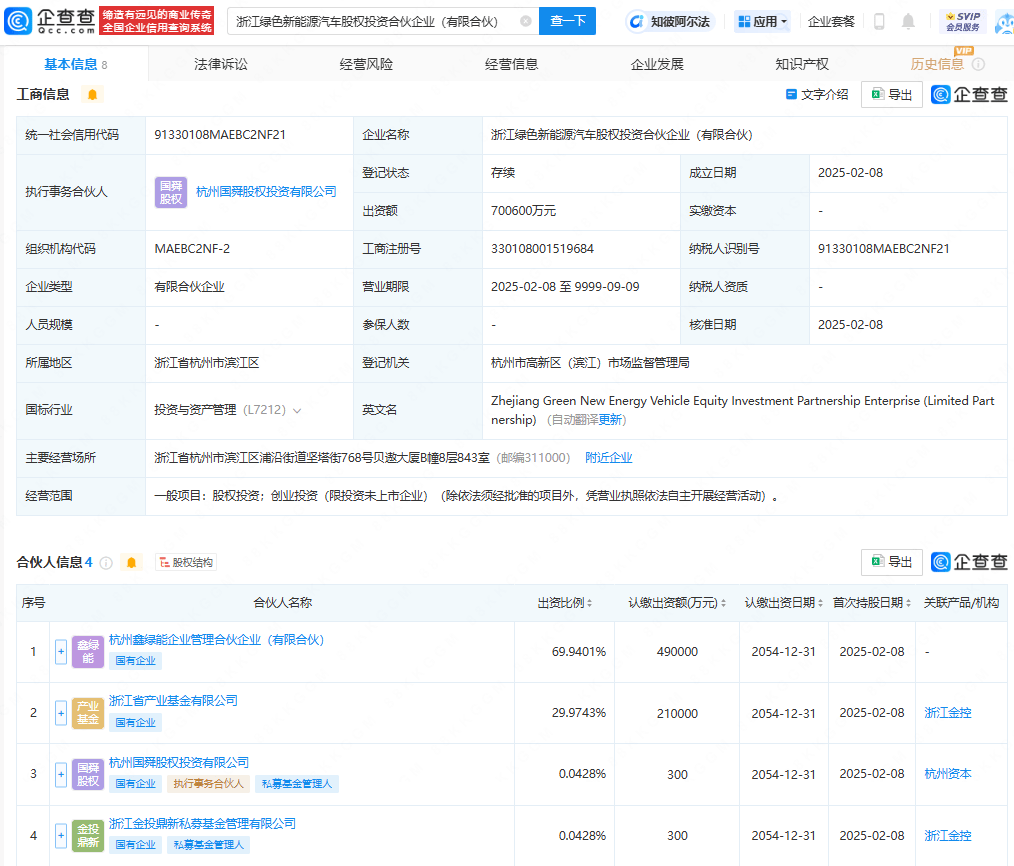Click the 登记机关 value 杭州市高新区(滨江)市场监督管理局
This screenshot has width=1014, height=866.
[590, 363]
